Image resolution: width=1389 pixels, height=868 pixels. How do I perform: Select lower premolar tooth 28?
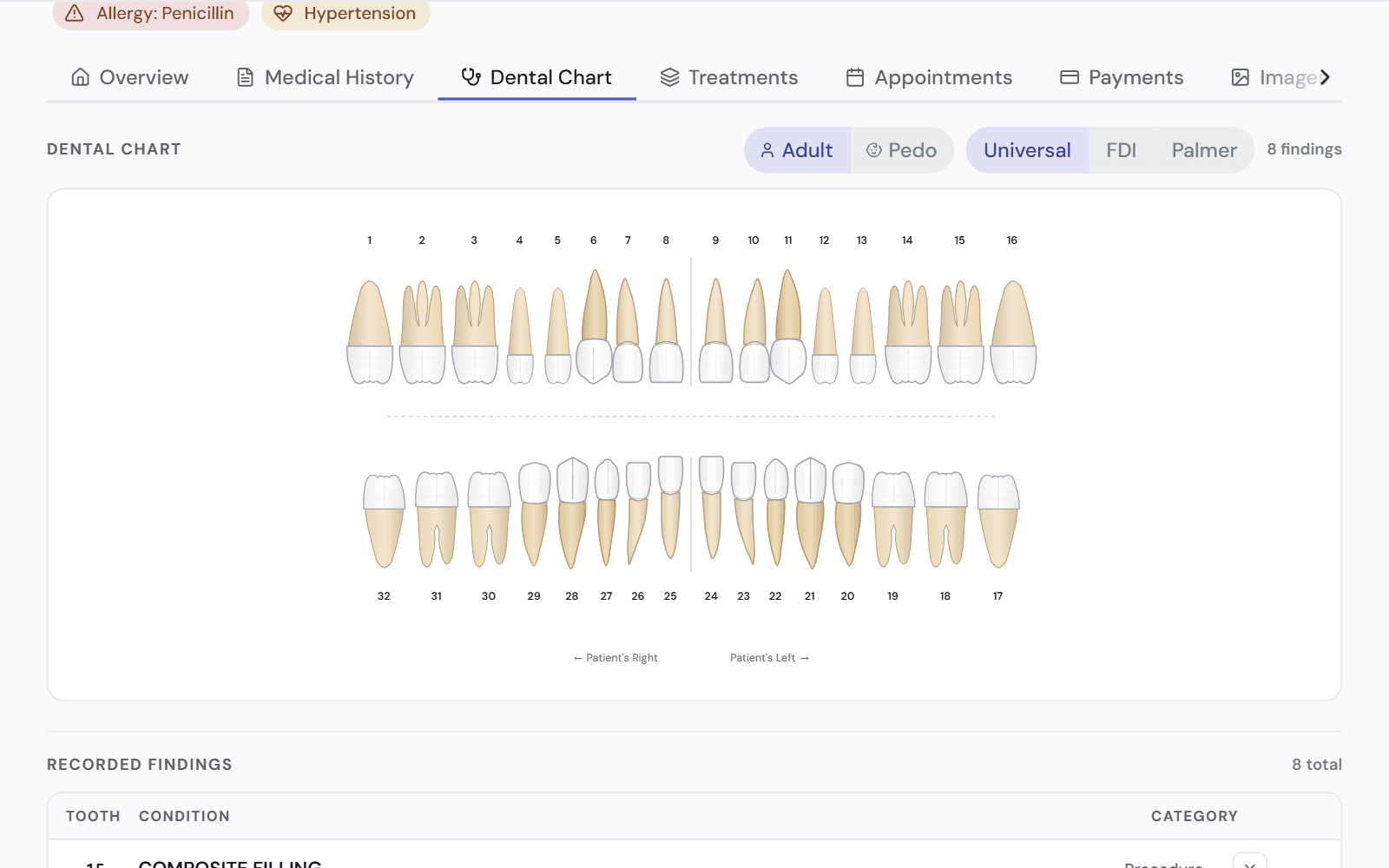tap(572, 512)
